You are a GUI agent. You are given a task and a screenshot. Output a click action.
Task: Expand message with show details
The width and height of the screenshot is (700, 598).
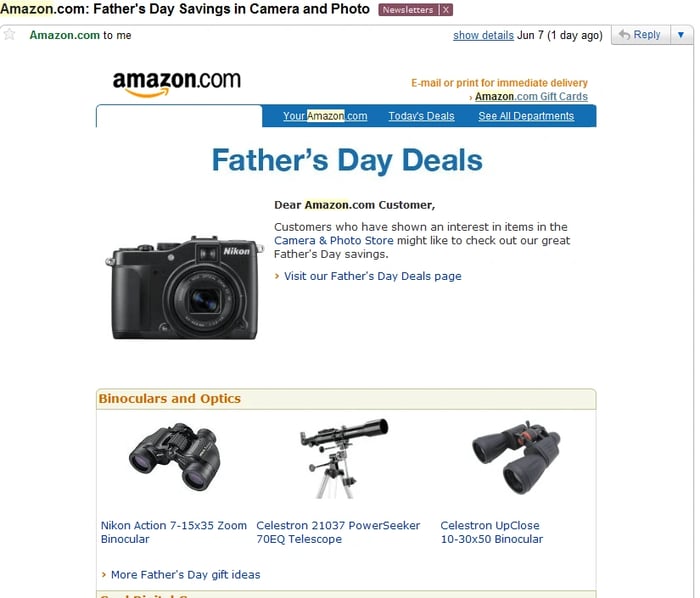(x=483, y=35)
